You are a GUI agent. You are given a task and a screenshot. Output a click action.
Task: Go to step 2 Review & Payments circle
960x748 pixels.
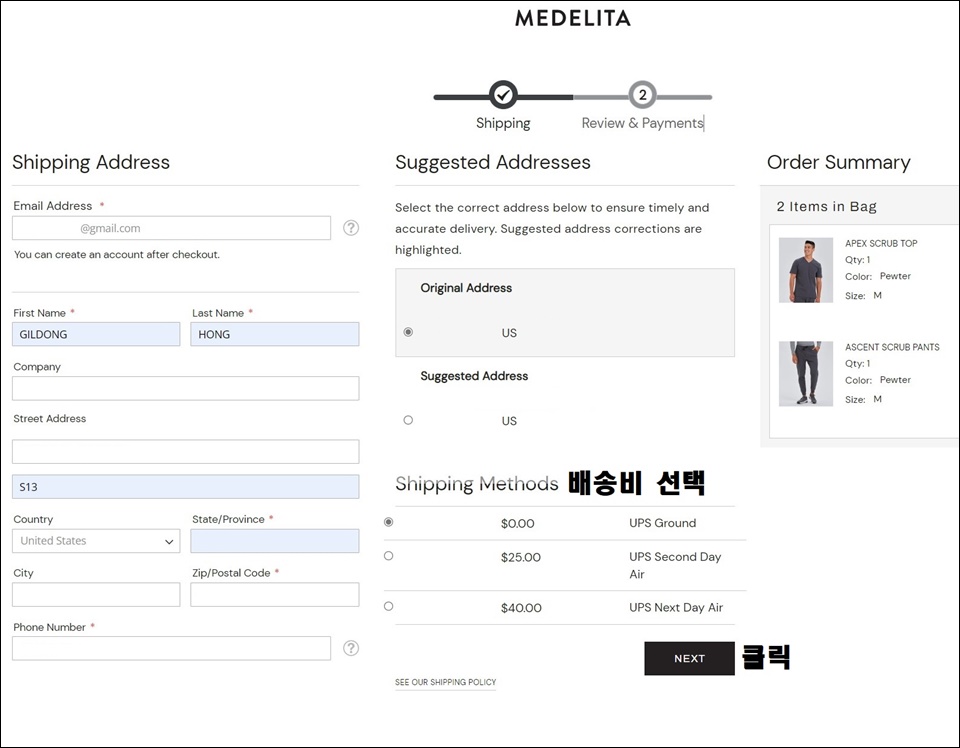coord(642,95)
